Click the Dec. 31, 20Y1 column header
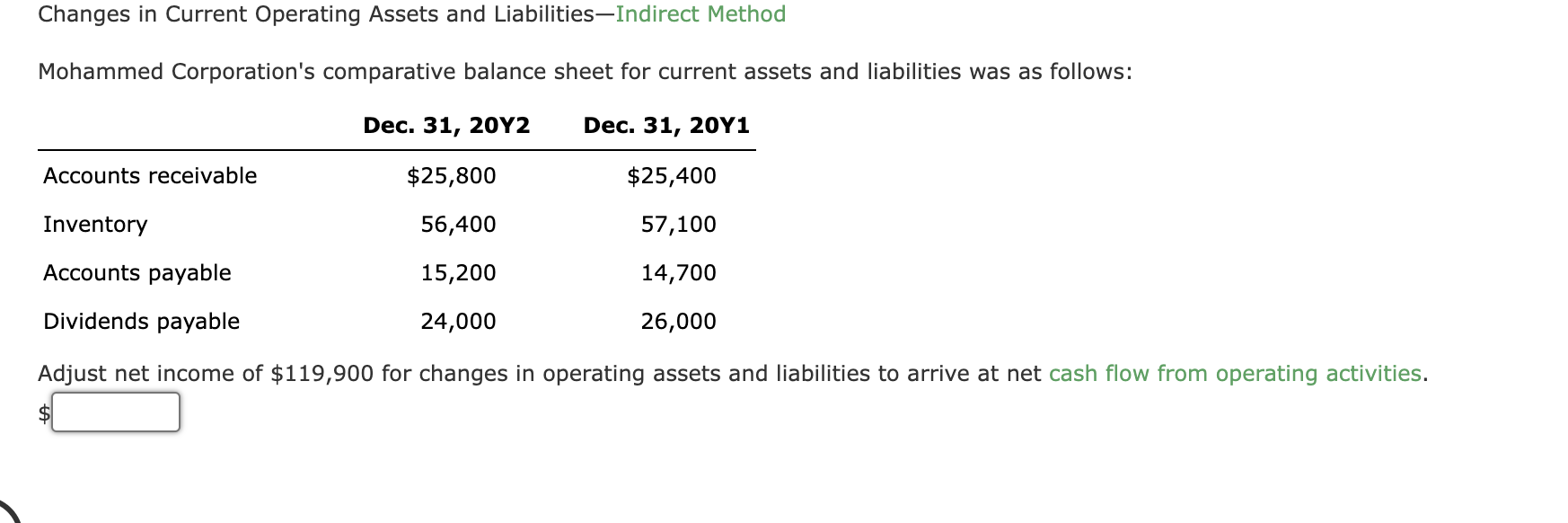This screenshot has width=1568, height=523. (x=667, y=126)
